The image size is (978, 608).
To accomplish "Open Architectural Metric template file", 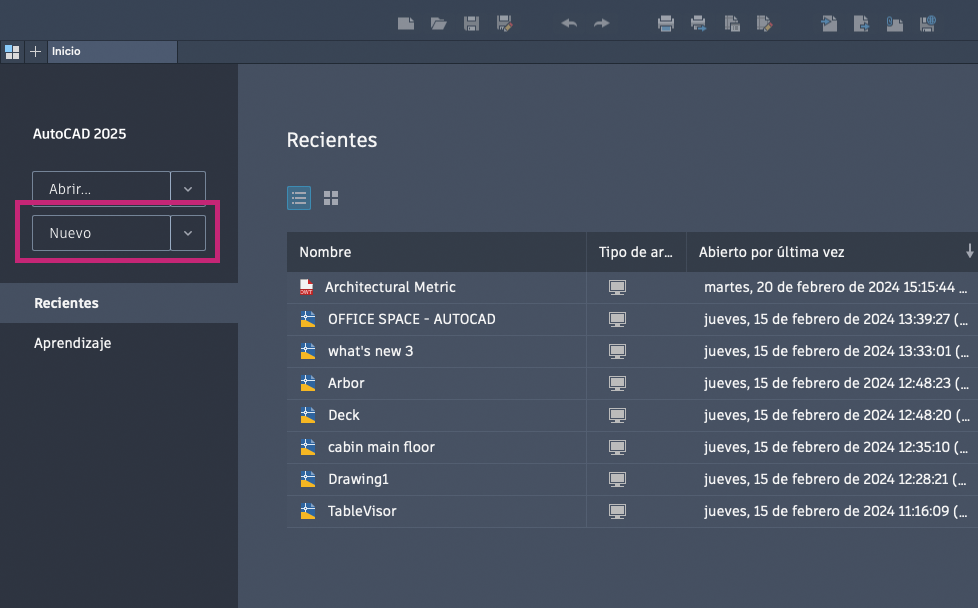I will coord(390,287).
